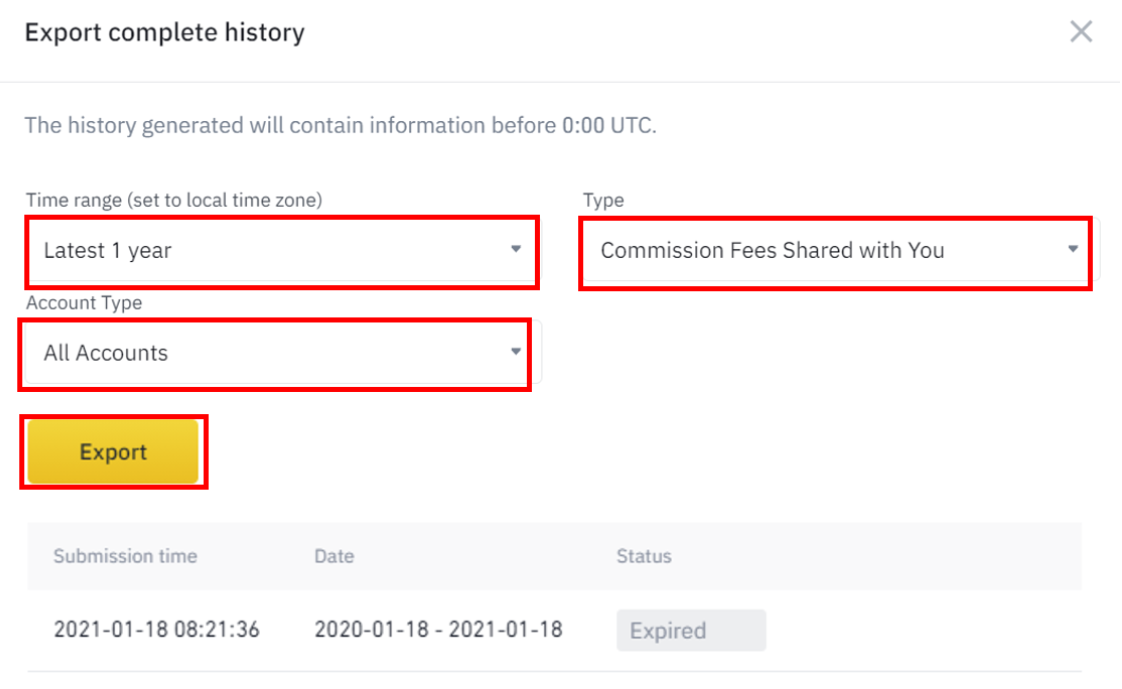Viewport: 1122px width, 689px height.
Task: Open the Commission Fees Shared with You dropdown
Action: pos(835,251)
